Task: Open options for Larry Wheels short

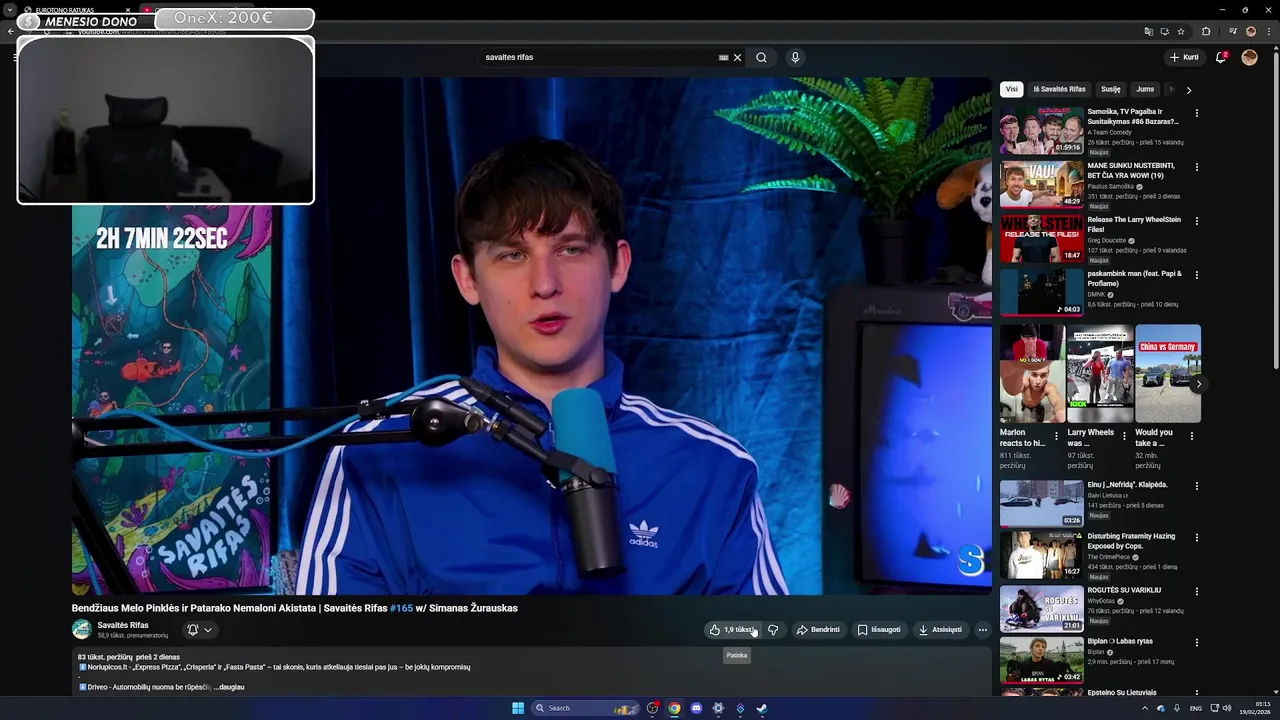Action: tap(1124, 436)
